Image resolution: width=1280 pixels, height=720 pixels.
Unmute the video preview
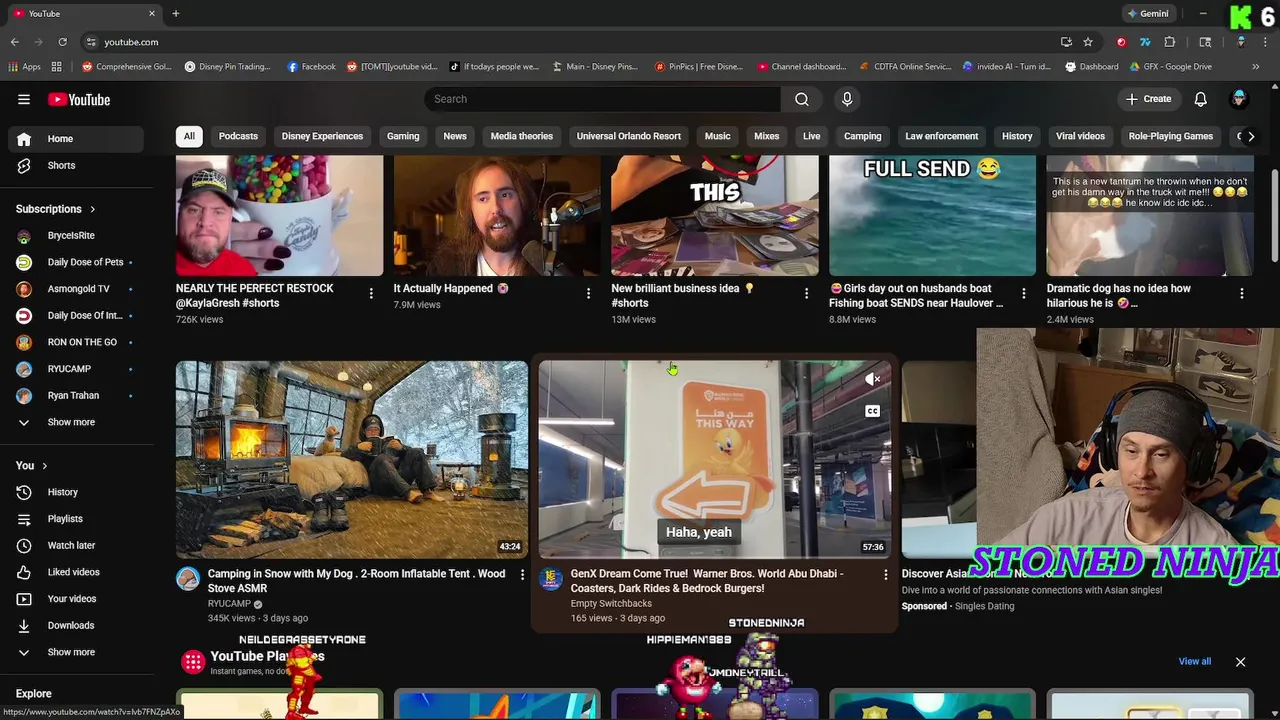(872, 380)
